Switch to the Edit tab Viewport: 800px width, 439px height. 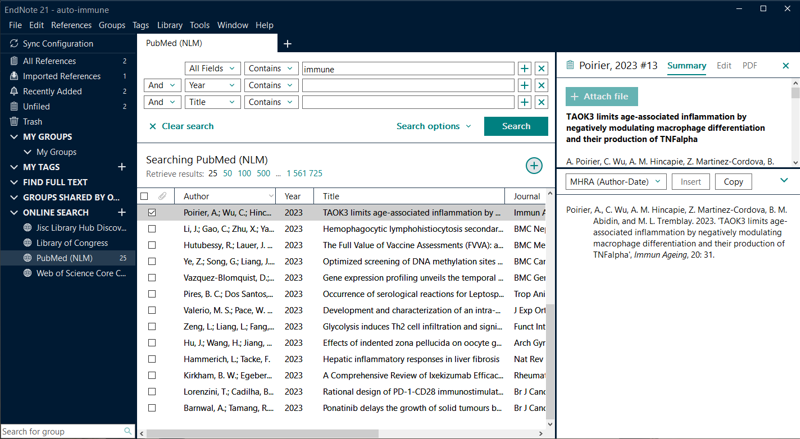(x=723, y=66)
